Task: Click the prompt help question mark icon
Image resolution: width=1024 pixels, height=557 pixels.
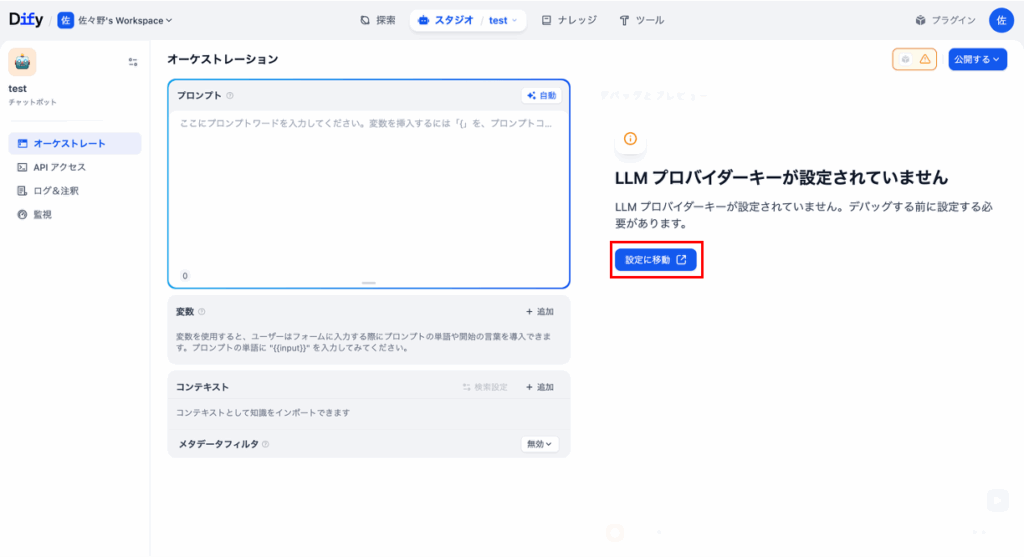Action: (230, 96)
